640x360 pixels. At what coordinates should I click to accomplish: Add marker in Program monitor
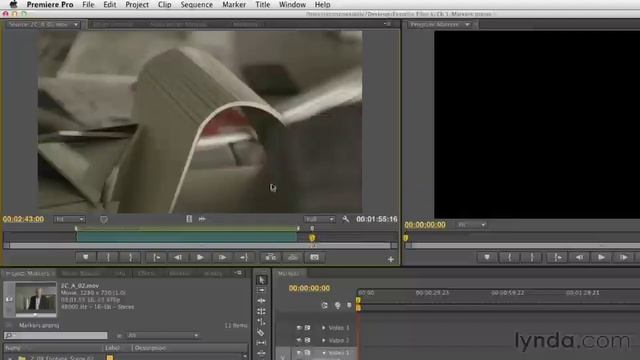point(487,258)
